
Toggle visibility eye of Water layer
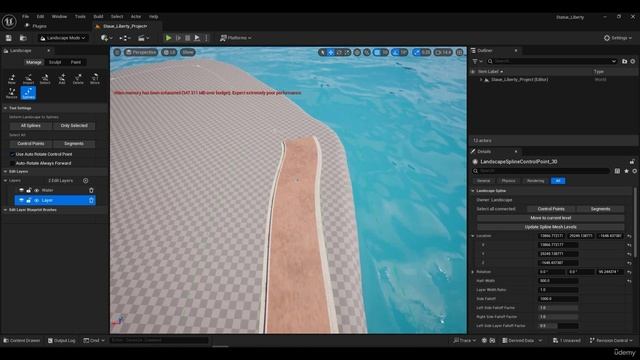click(36, 190)
